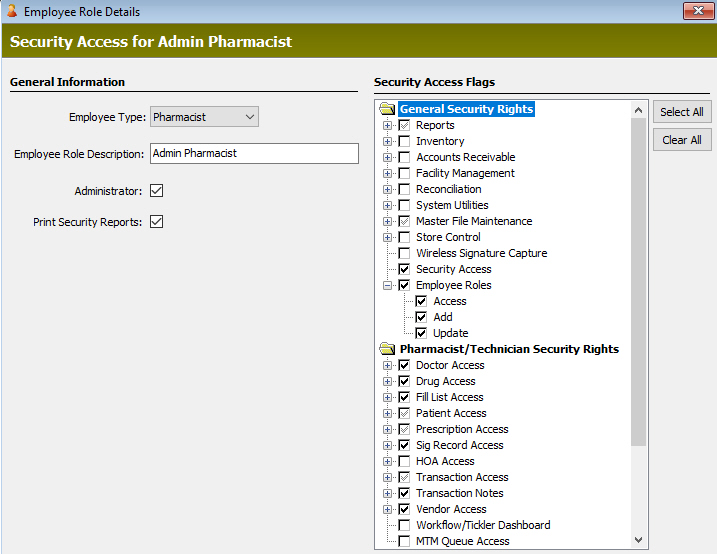Screen dimensions: 717x554
Task: Click the scroll down arrow in flags list
Action: (638, 540)
